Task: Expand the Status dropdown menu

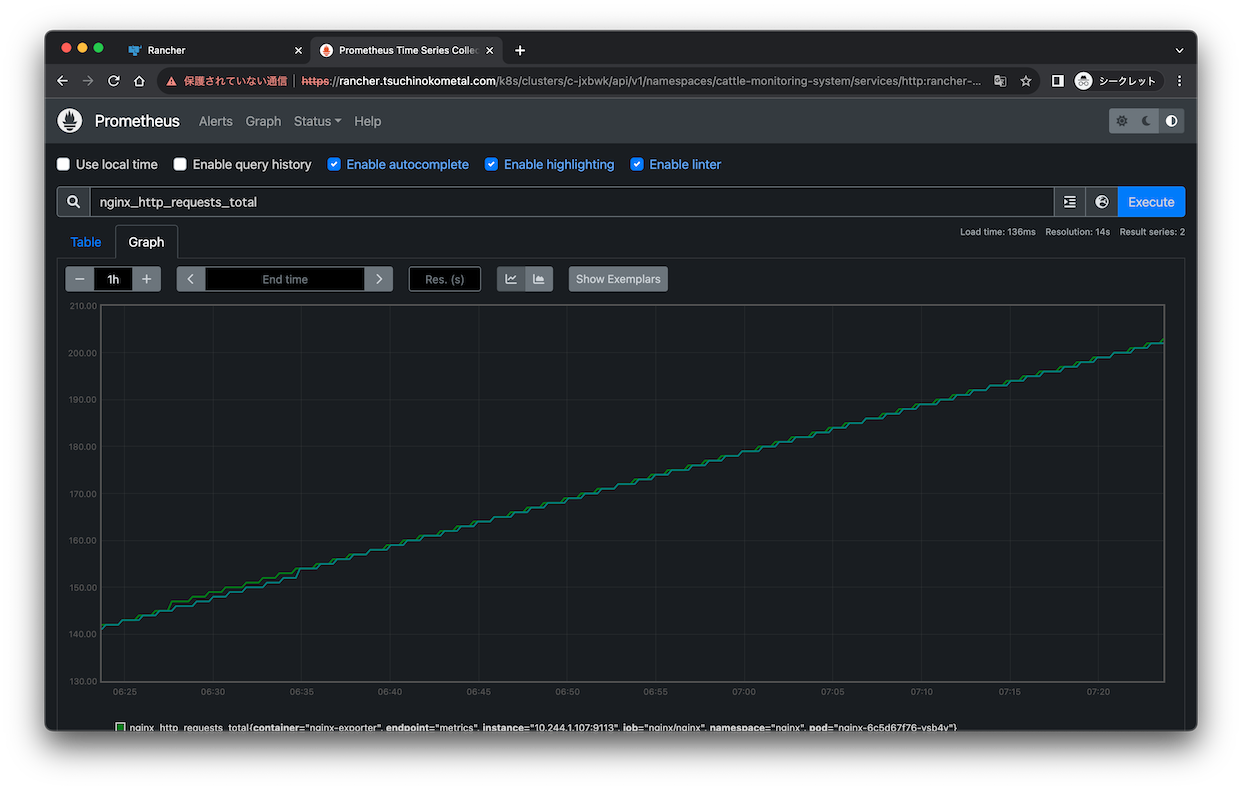Action: pos(317,121)
